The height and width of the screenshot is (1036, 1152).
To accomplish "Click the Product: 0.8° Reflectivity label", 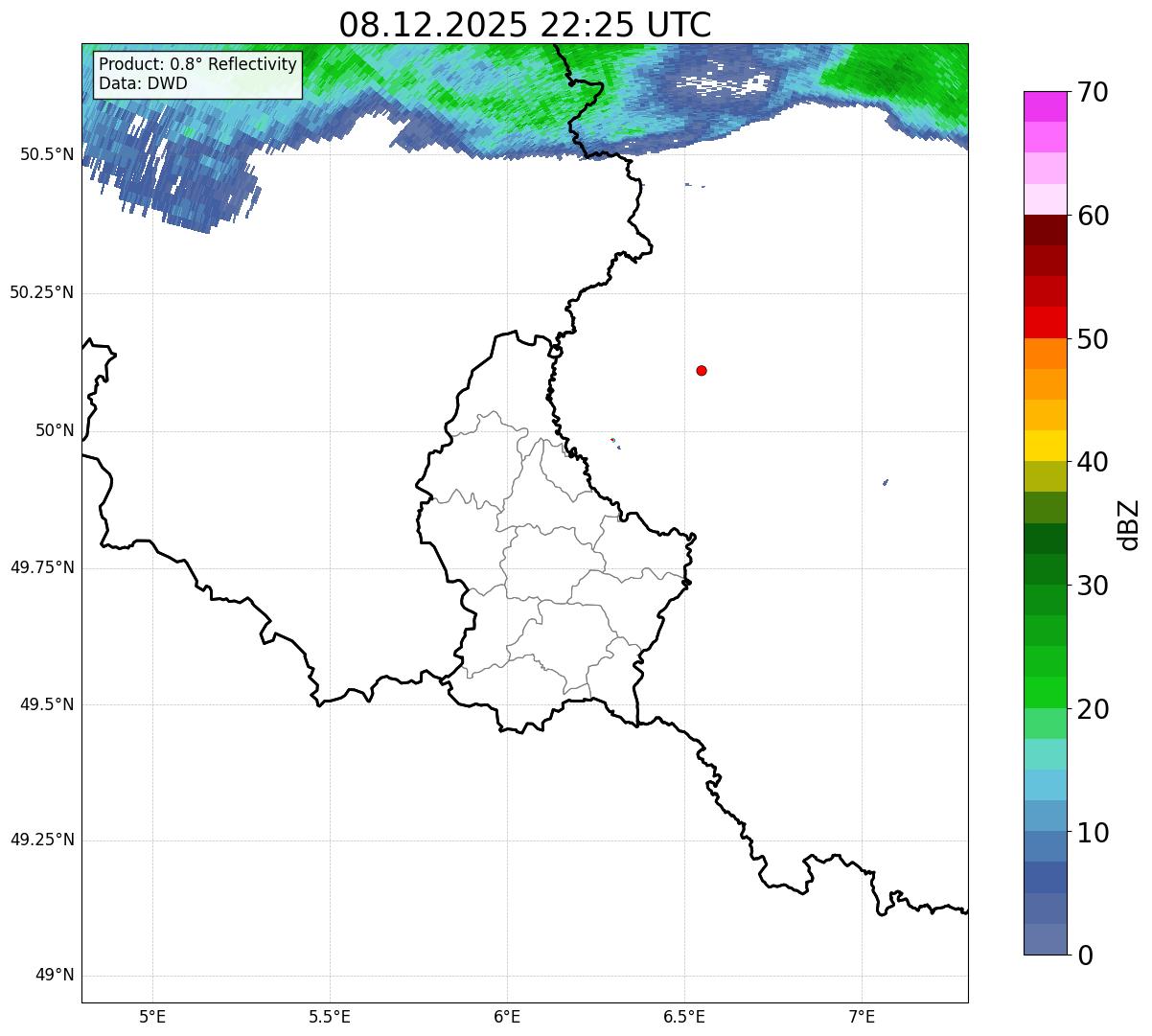I will (198, 64).
